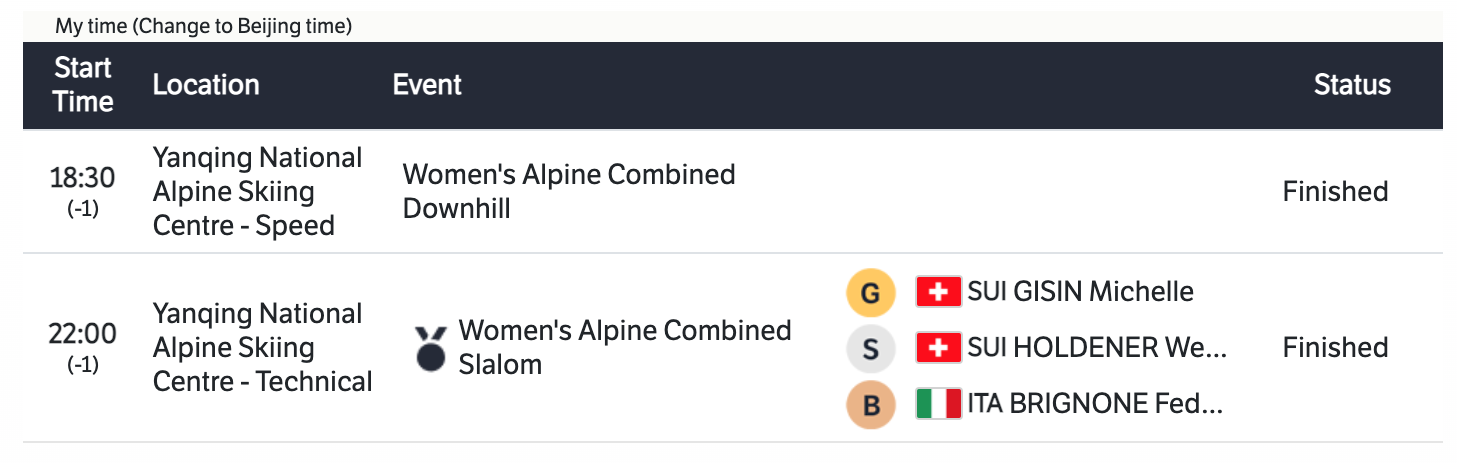Select gold medalist GISIN Michelle
Viewport: 1457px width, 463px height.
pyautogui.click(x=1080, y=292)
